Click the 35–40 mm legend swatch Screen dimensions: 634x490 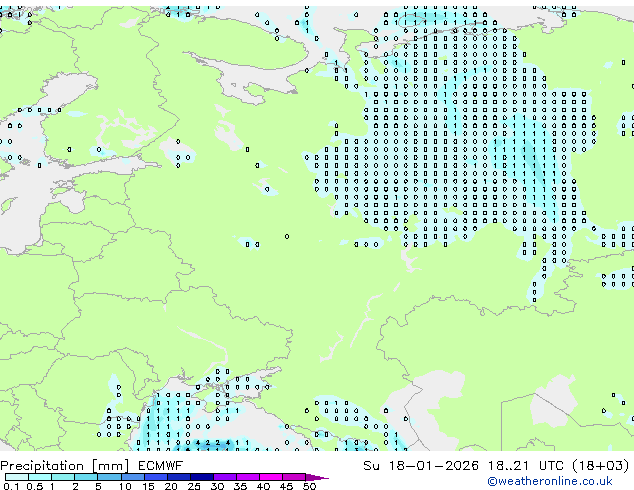pos(248,477)
